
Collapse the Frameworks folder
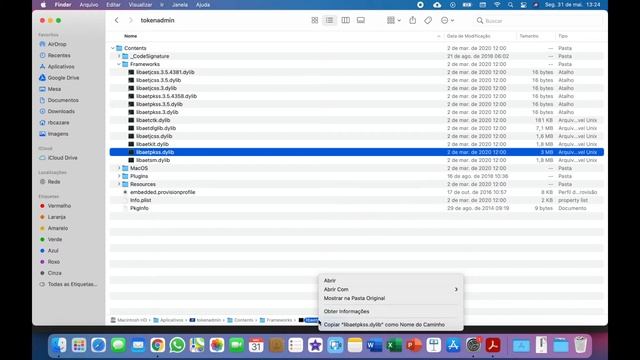[x=119, y=64]
